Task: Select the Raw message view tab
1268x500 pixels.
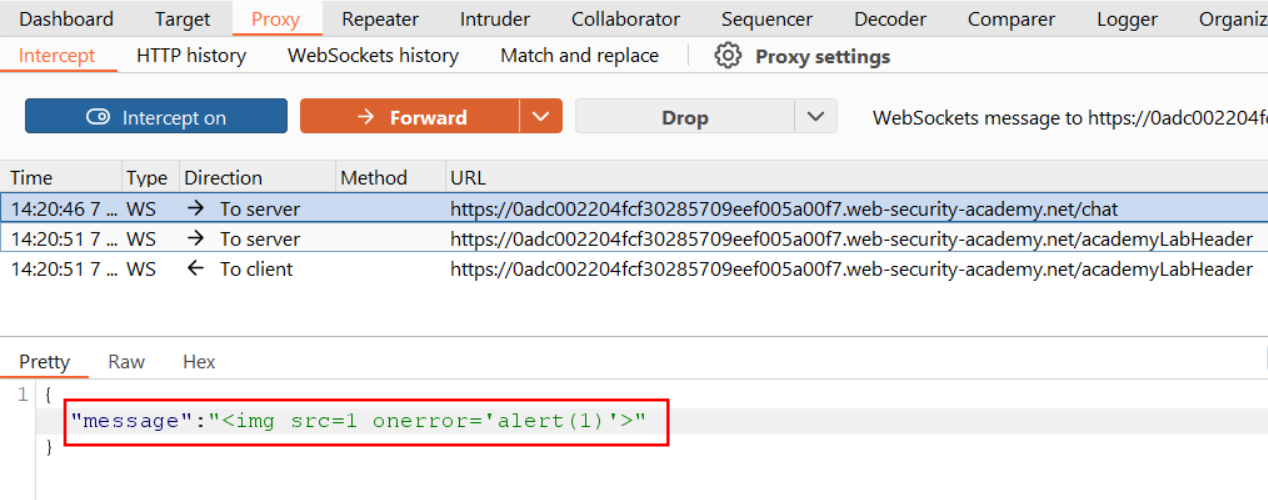Action: (126, 362)
